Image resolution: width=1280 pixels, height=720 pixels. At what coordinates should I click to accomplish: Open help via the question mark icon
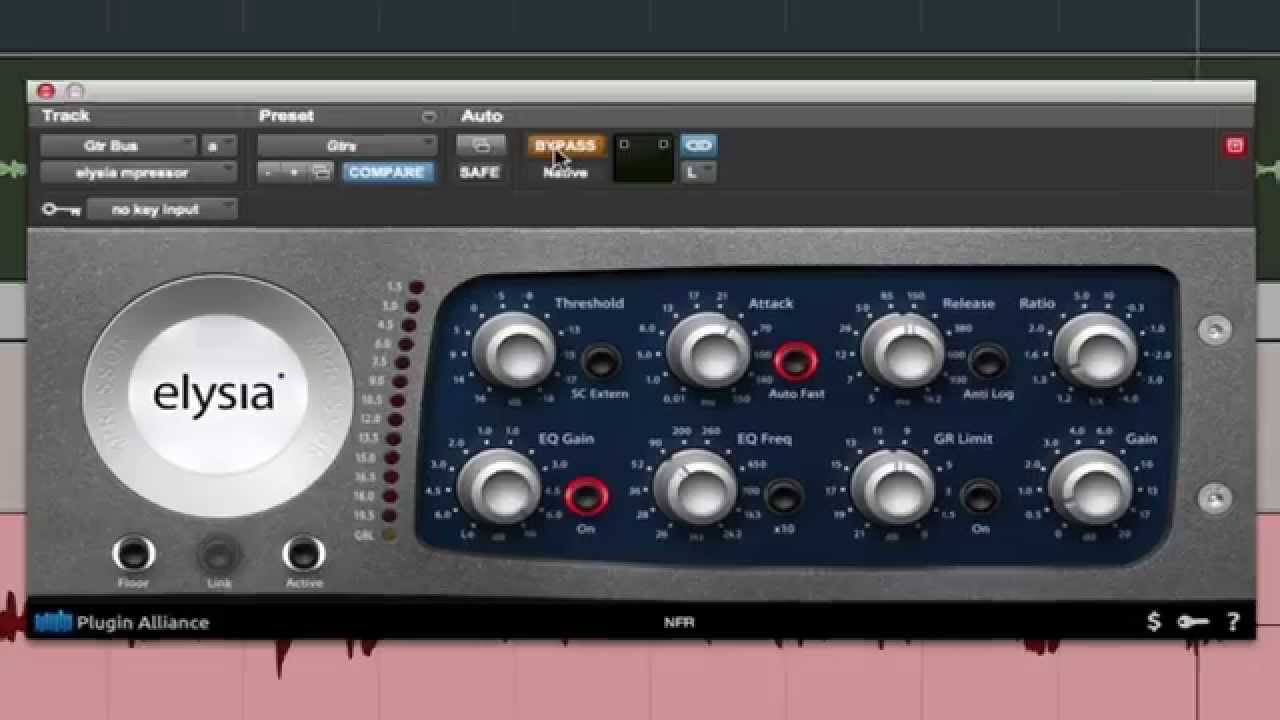tap(1233, 621)
